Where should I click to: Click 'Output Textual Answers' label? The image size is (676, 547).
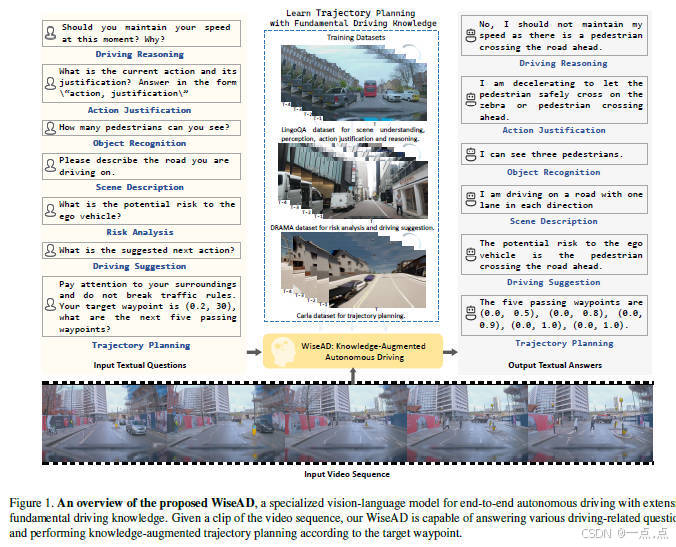(555, 365)
